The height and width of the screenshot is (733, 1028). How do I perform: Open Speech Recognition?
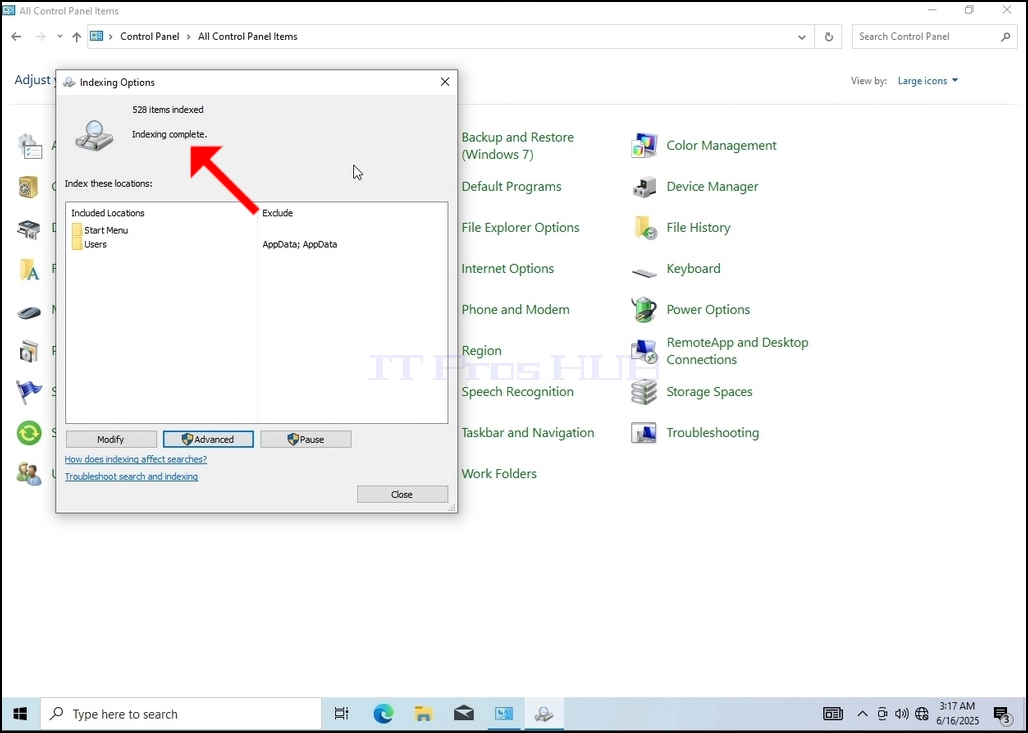517,391
